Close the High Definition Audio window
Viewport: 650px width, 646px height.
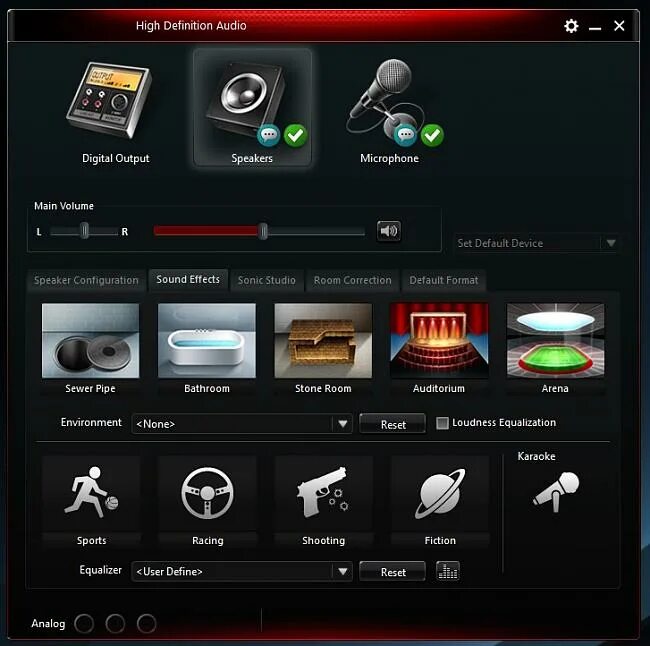[619, 26]
